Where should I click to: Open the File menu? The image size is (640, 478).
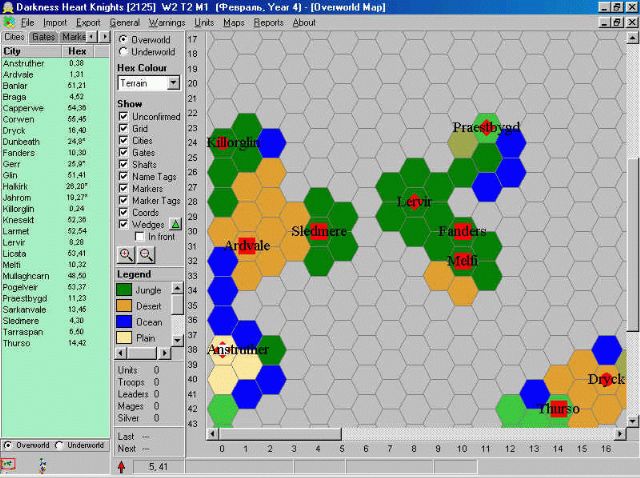tap(27, 22)
